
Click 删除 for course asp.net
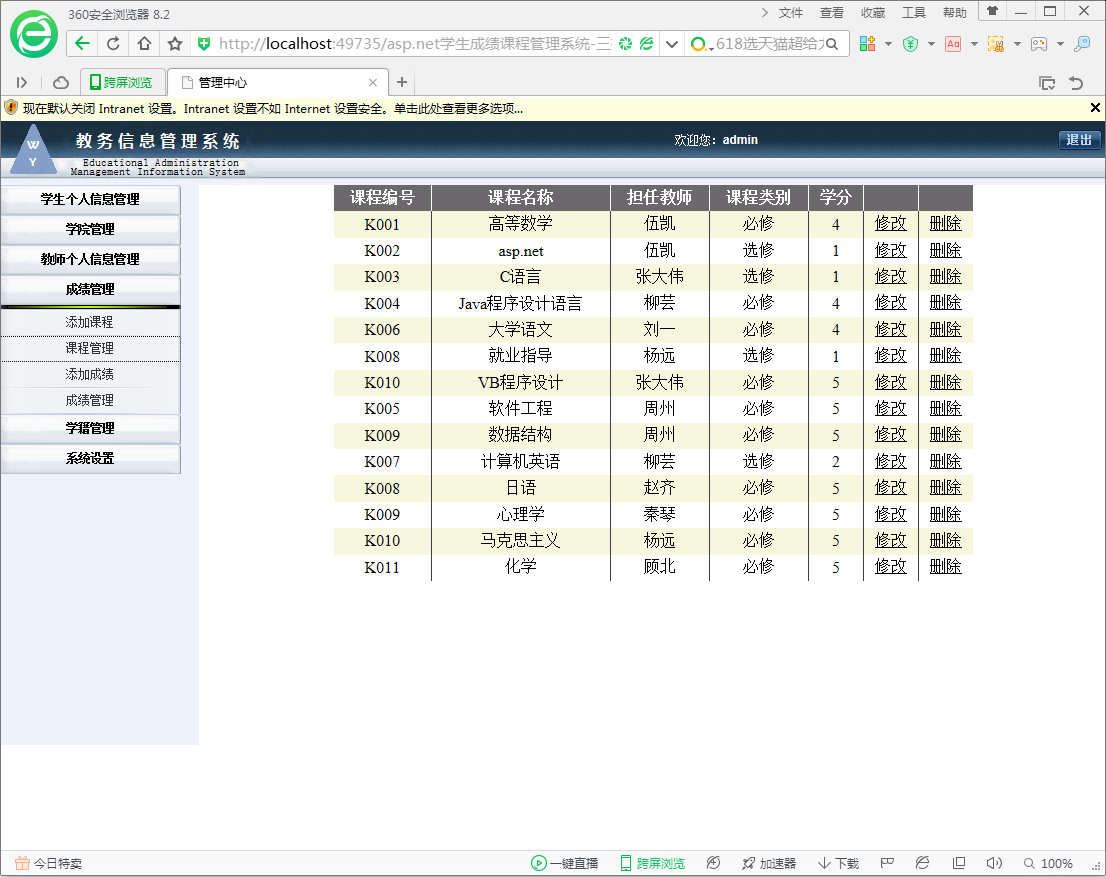click(945, 250)
